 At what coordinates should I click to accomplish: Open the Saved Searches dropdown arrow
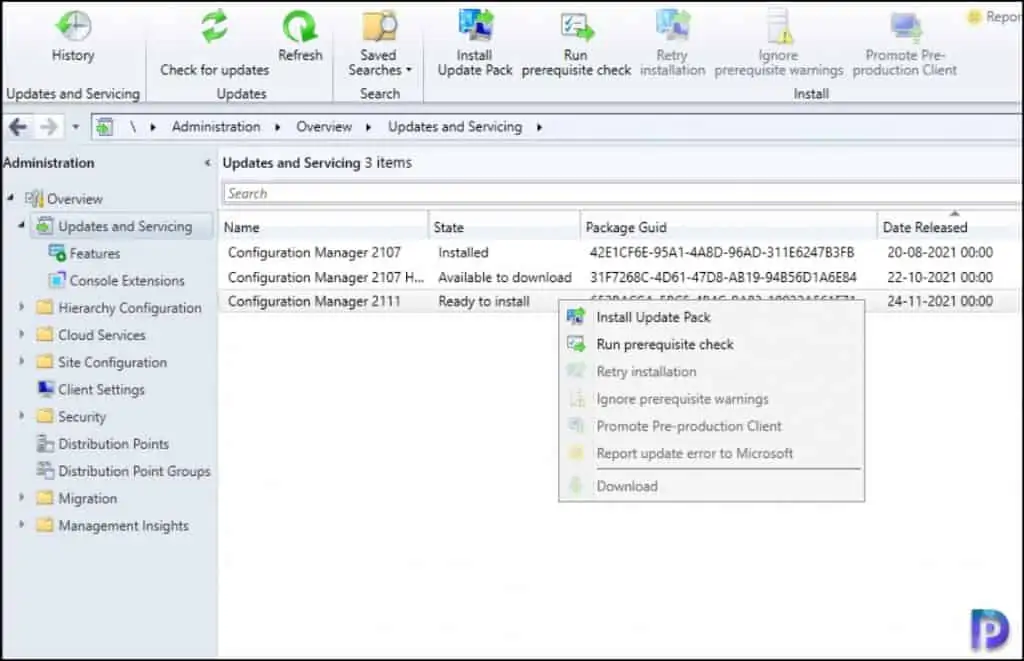coord(409,70)
